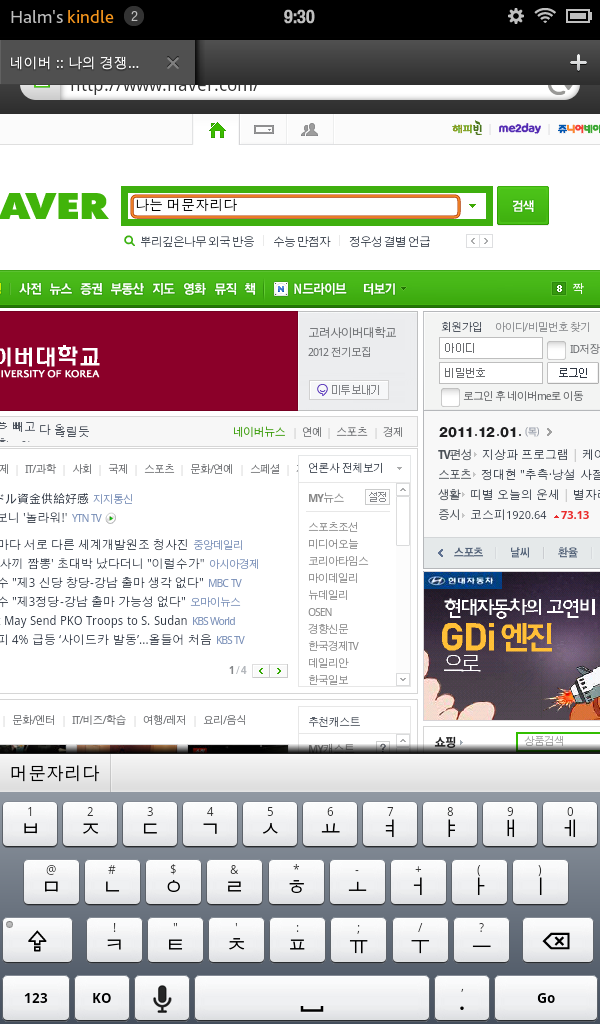Viewport: 600px width, 1024px height.
Task: Open Kindle settings gear icon
Action: point(516,16)
